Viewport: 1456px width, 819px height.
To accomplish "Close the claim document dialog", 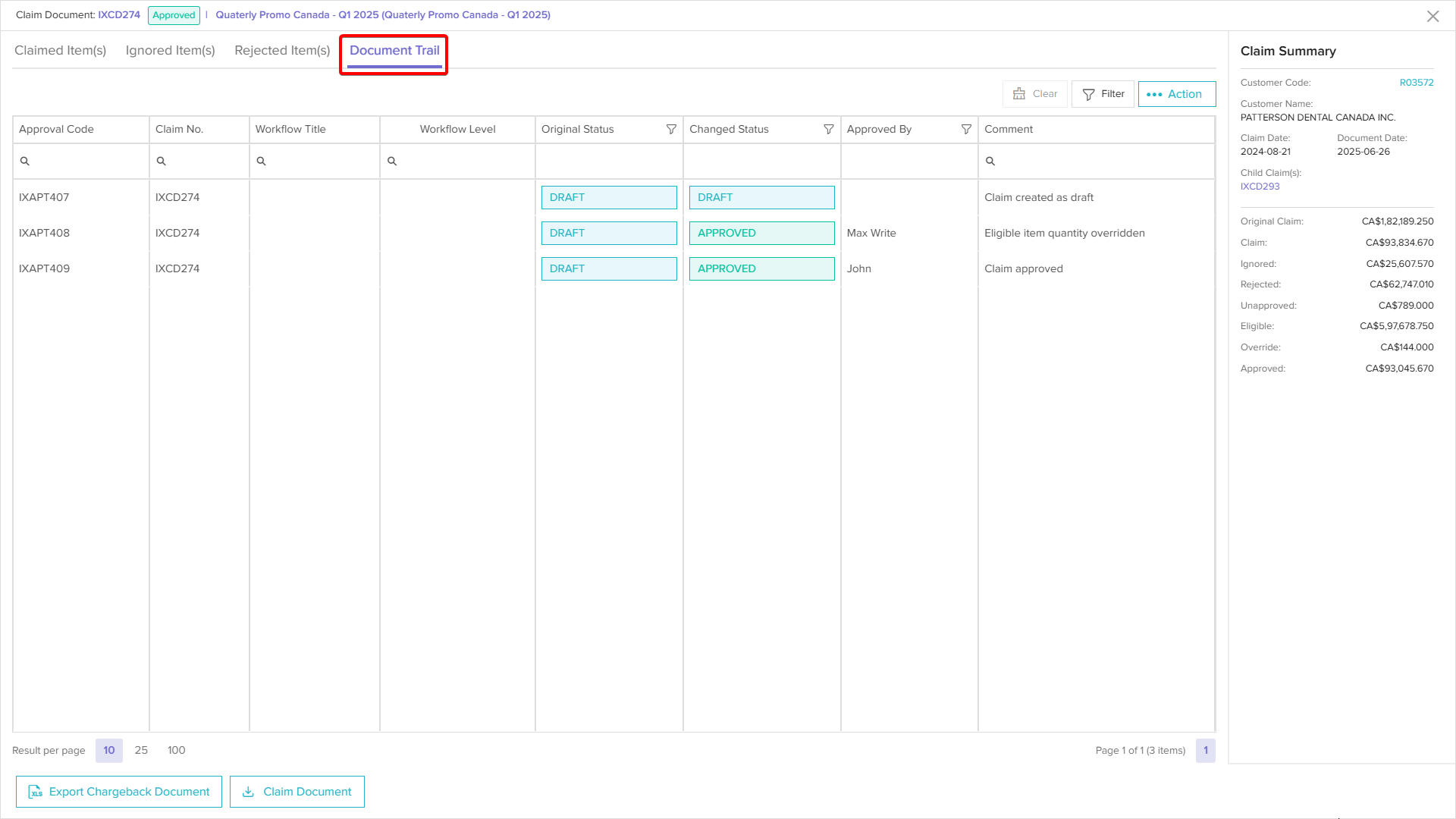I will (x=1432, y=16).
